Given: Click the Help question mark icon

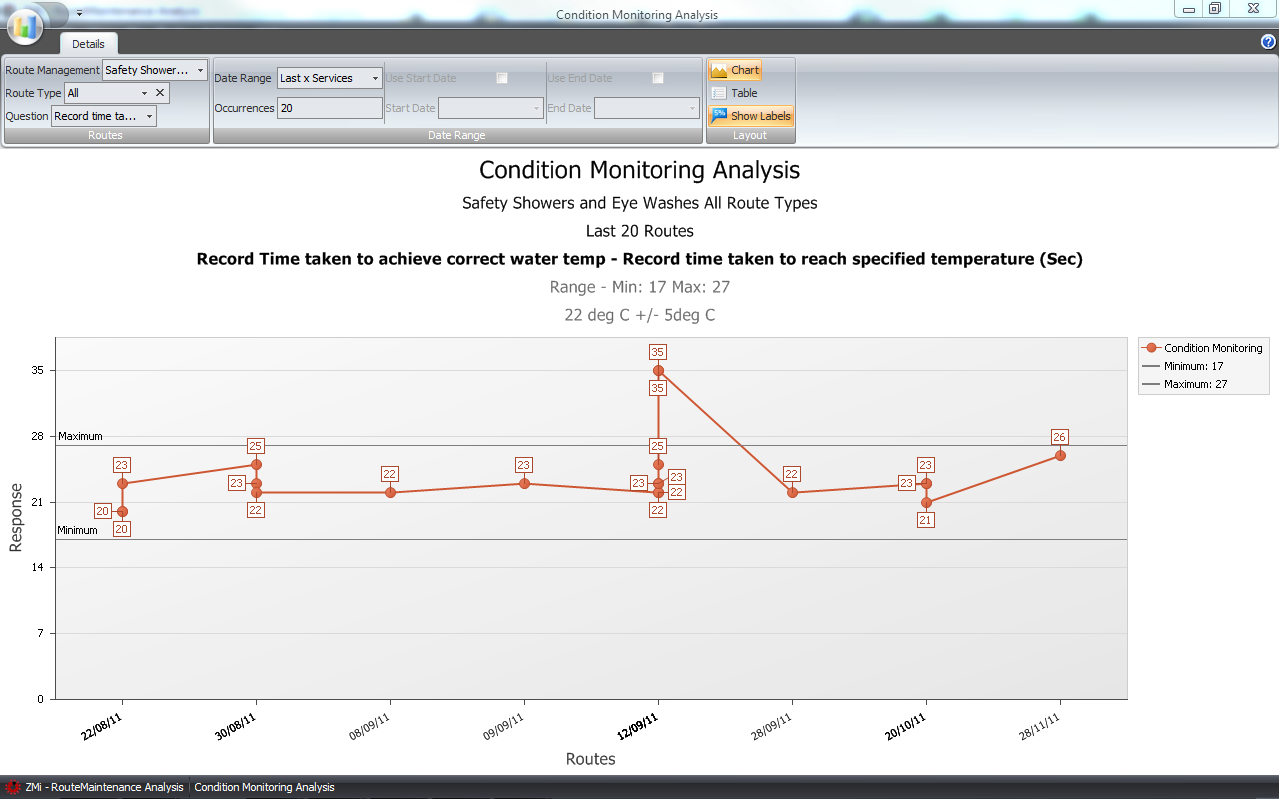Looking at the screenshot, I should (x=1268, y=42).
